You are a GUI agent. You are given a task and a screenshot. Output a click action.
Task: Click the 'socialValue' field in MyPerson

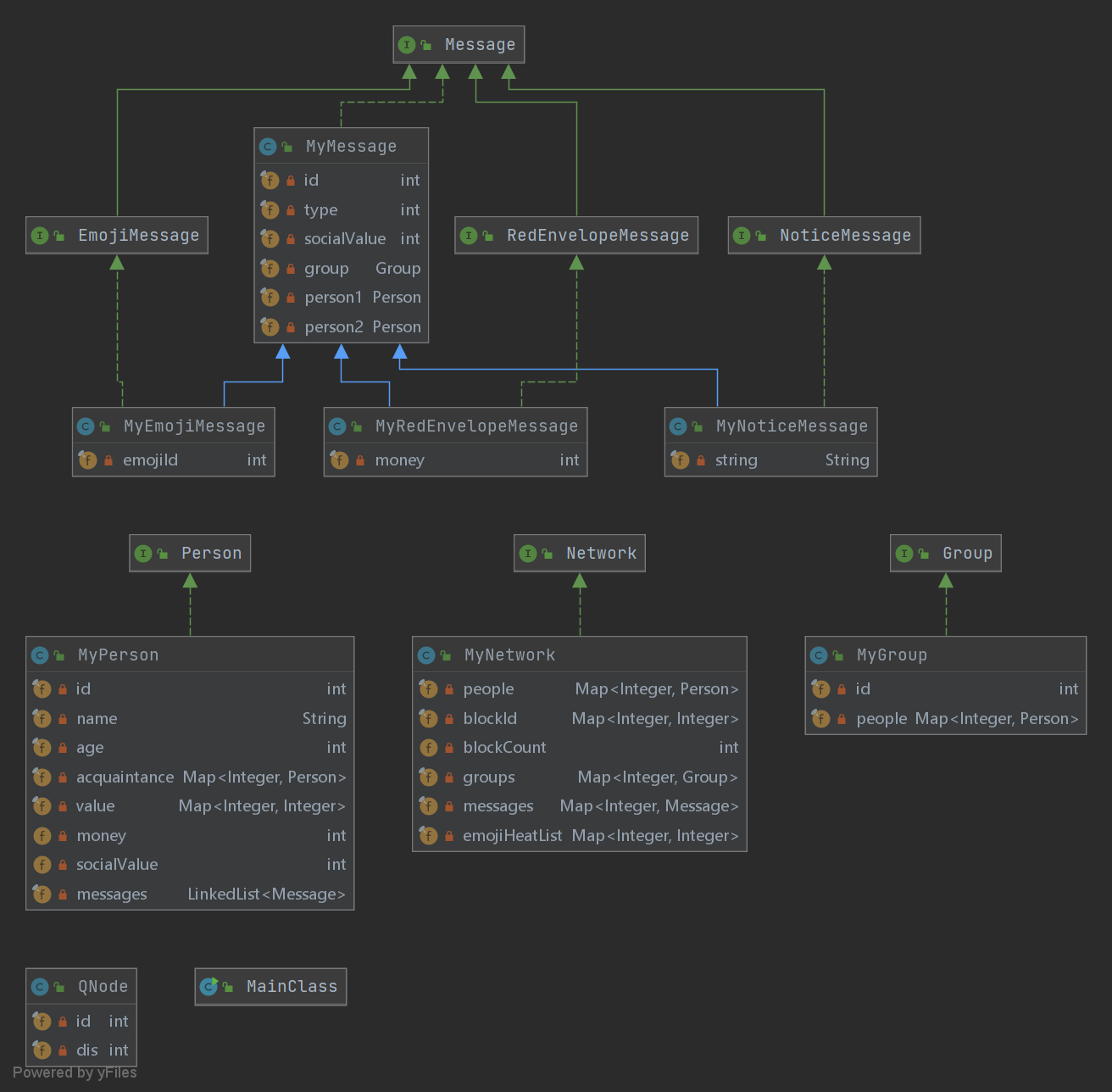click(118, 865)
